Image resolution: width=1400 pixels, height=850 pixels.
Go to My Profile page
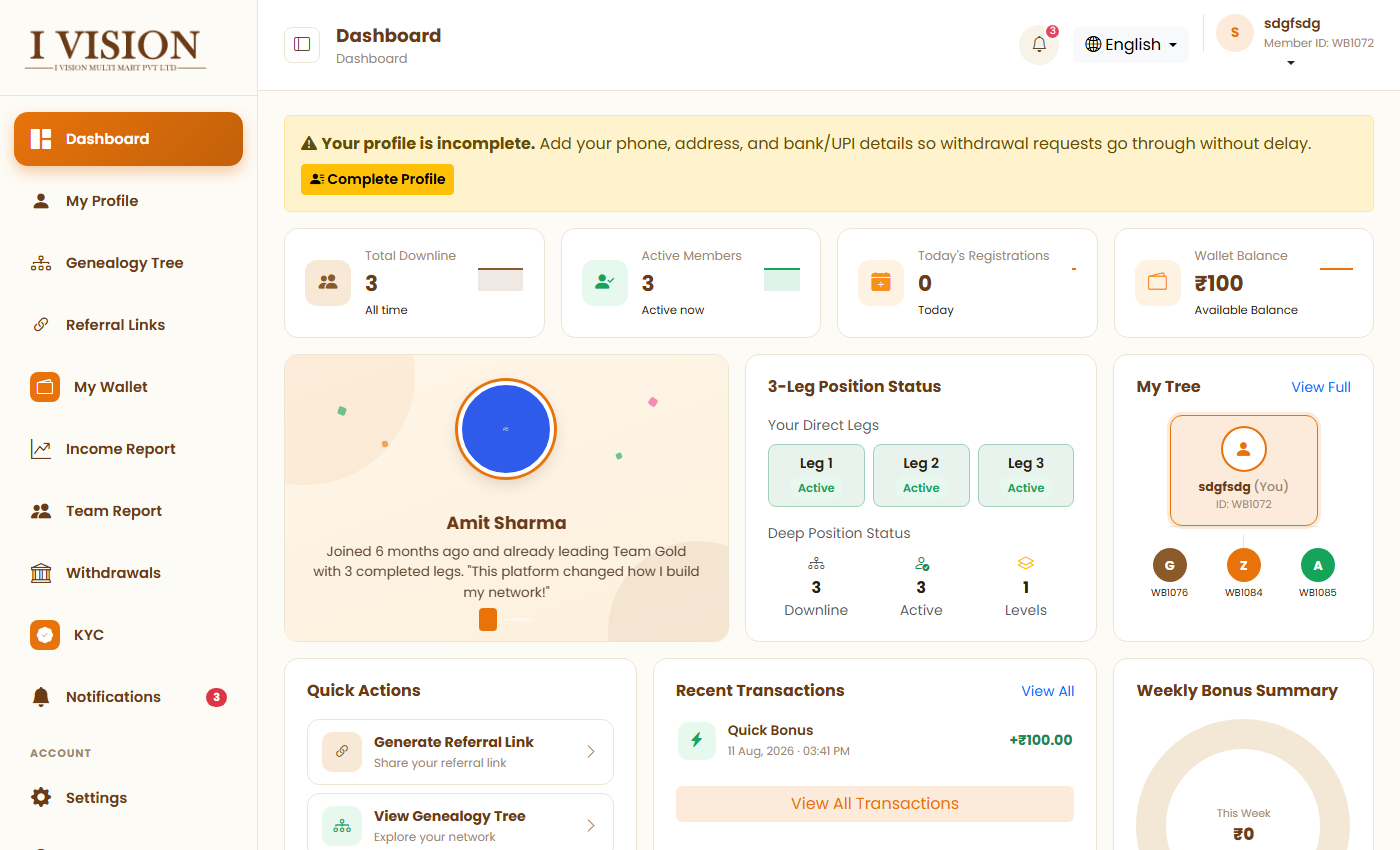point(128,201)
